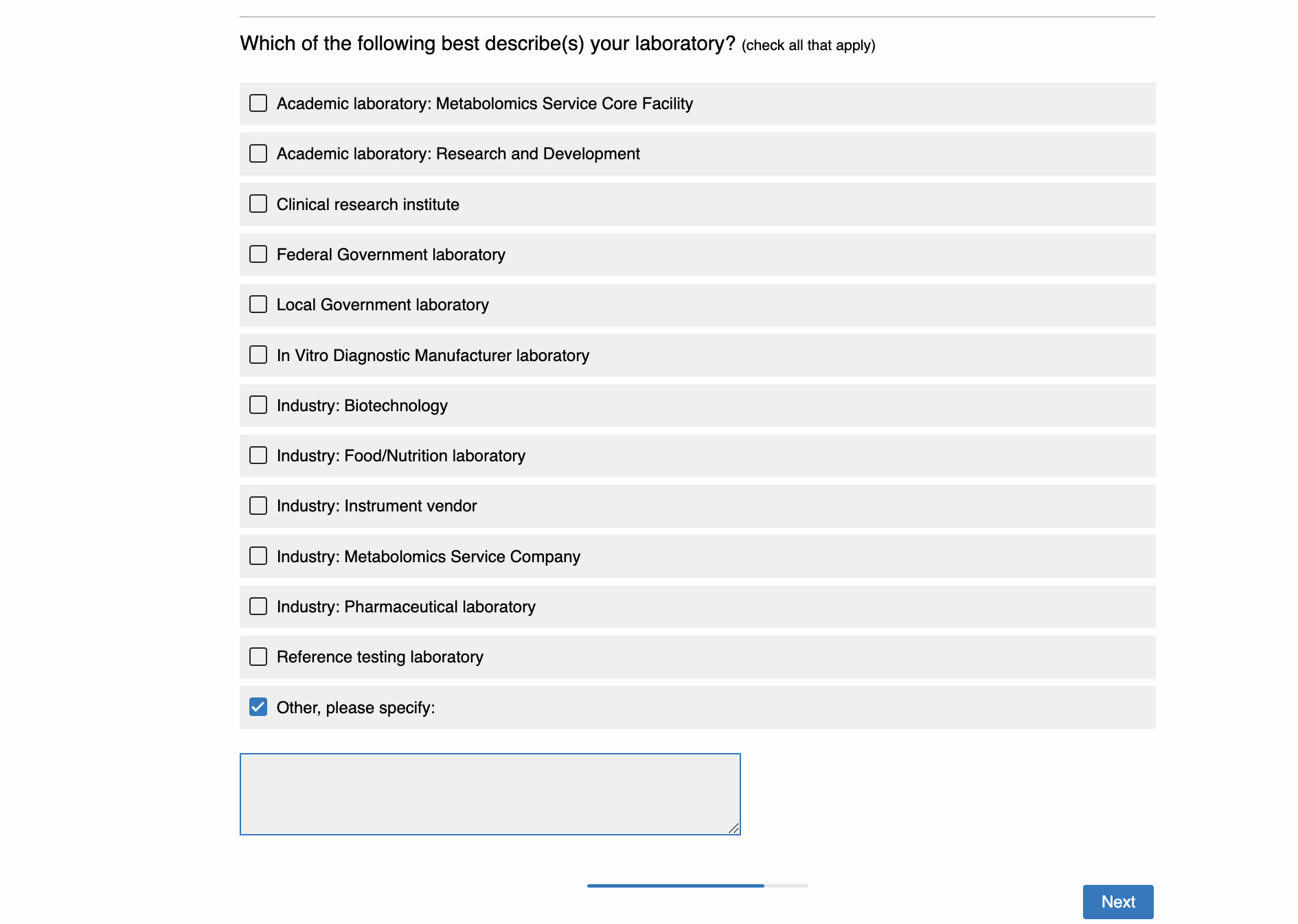Click the Clinical research institute label
This screenshot has width=1298, height=924.
[x=367, y=205]
